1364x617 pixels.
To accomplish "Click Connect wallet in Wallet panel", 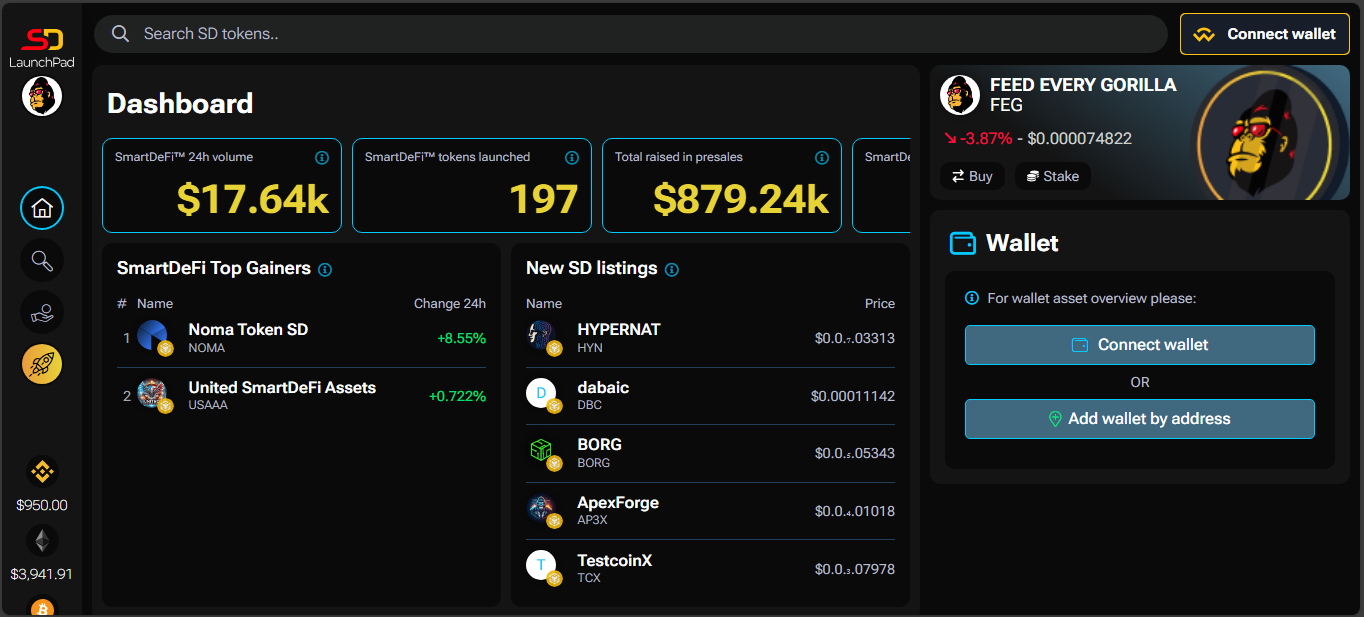I will pos(1139,345).
